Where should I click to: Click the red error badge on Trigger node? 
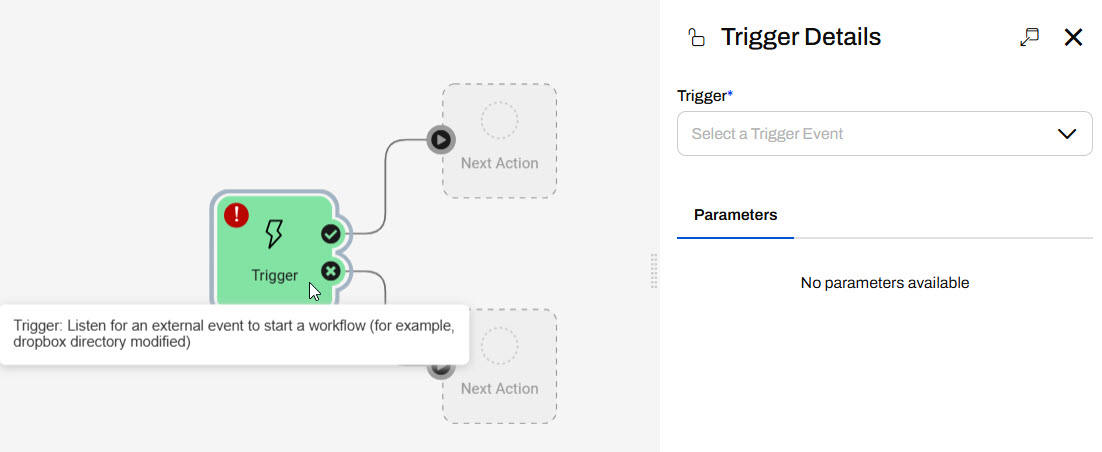coord(237,215)
